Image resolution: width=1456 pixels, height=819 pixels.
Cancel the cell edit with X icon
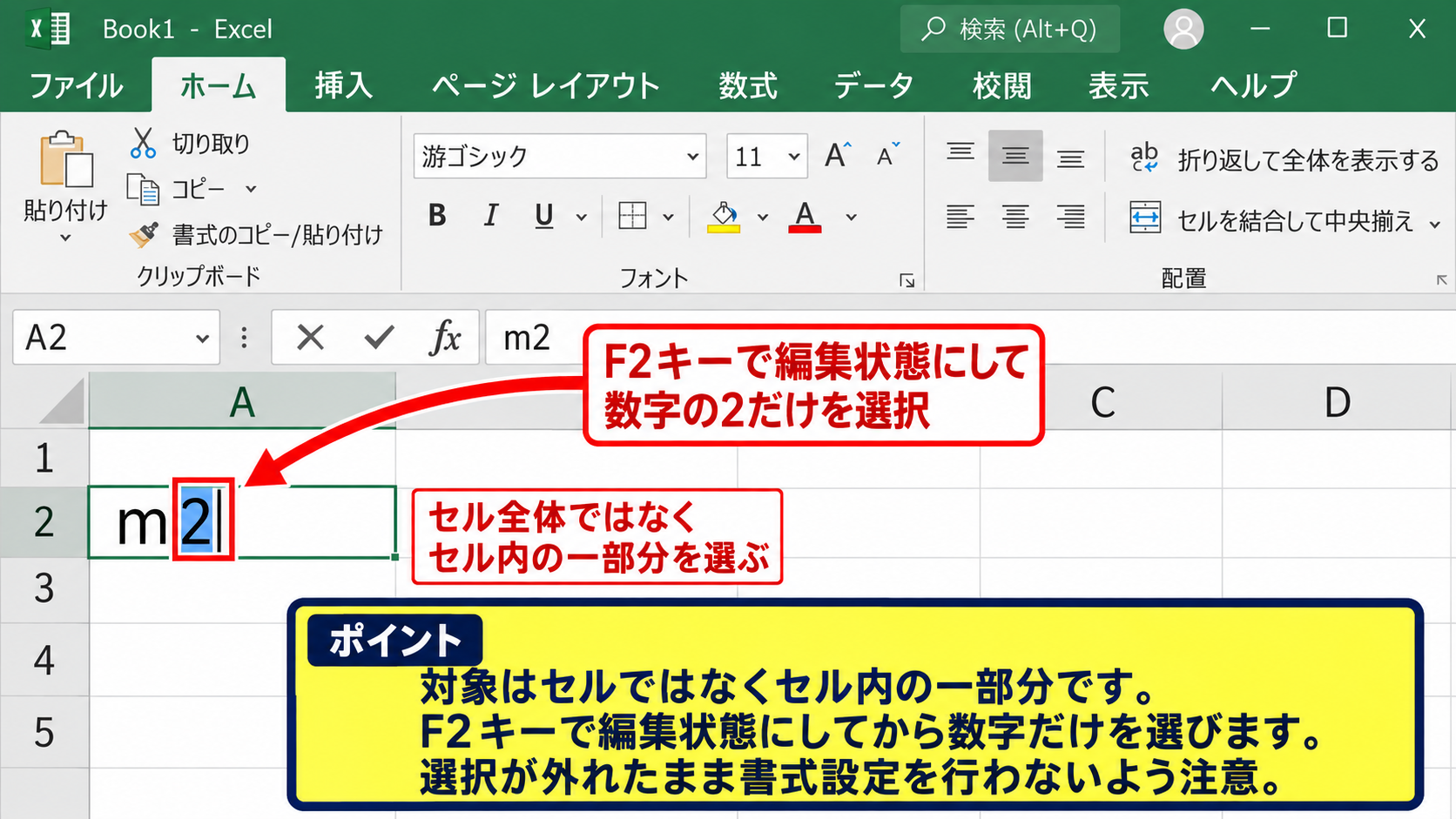pyautogui.click(x=310, y=338)
